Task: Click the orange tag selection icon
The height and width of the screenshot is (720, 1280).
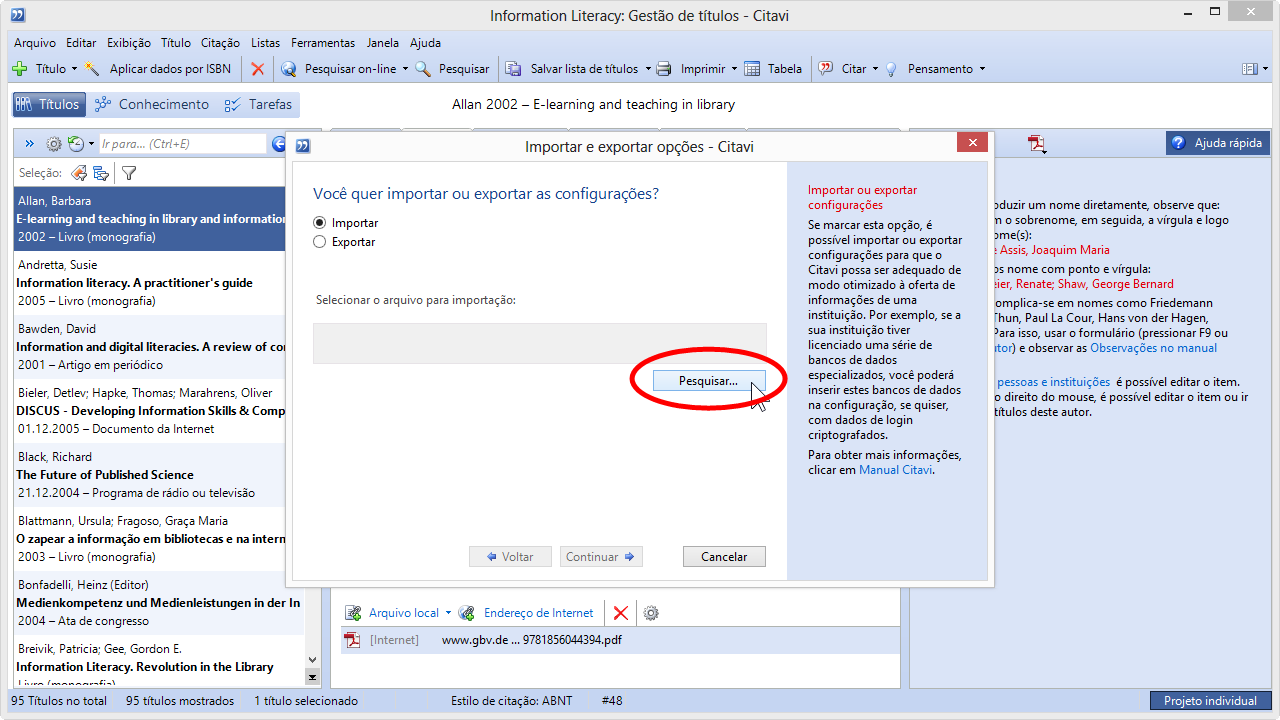Action: click(x=79, y=173)
